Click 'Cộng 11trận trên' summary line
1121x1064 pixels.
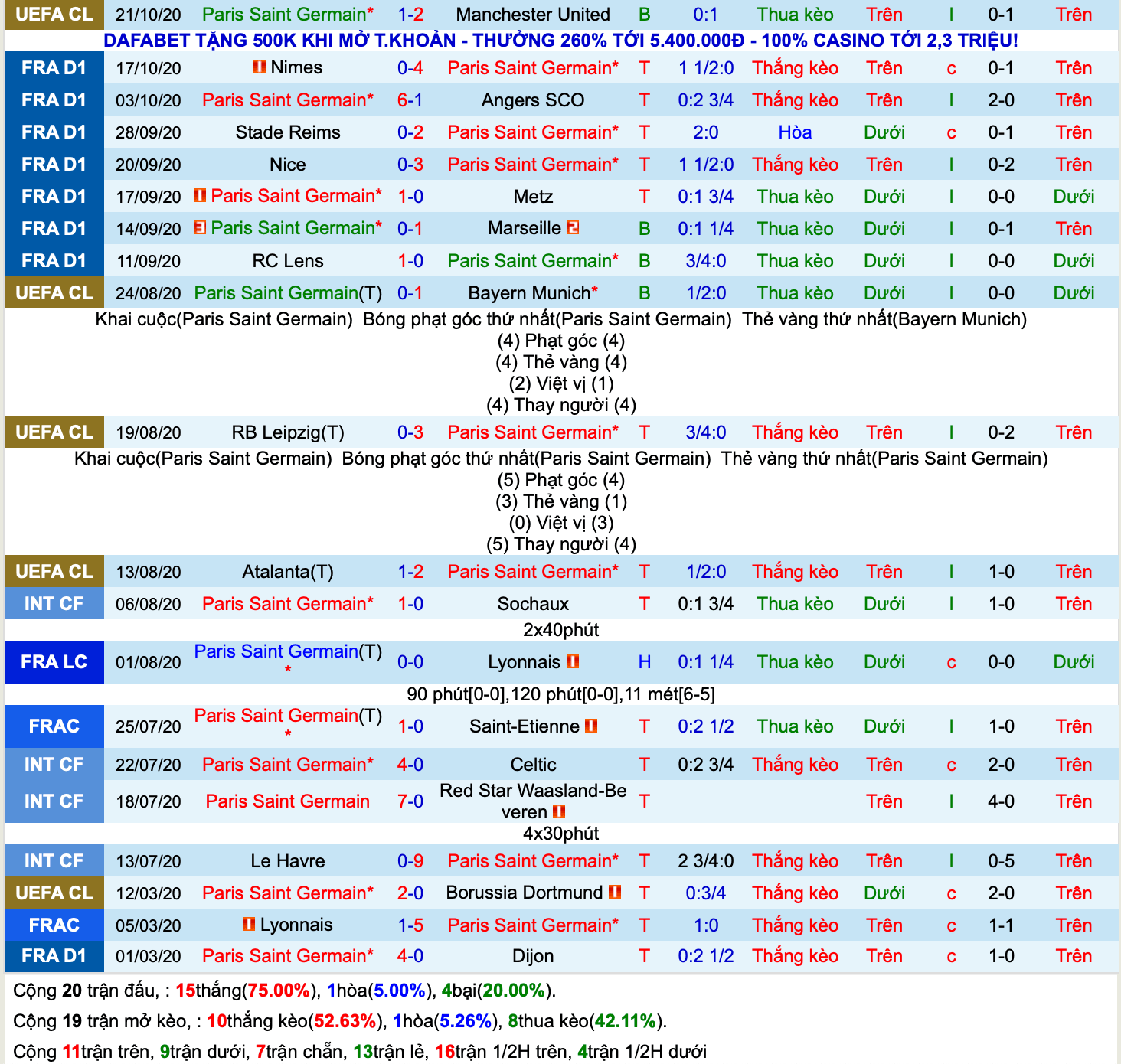pos(360,1052)
